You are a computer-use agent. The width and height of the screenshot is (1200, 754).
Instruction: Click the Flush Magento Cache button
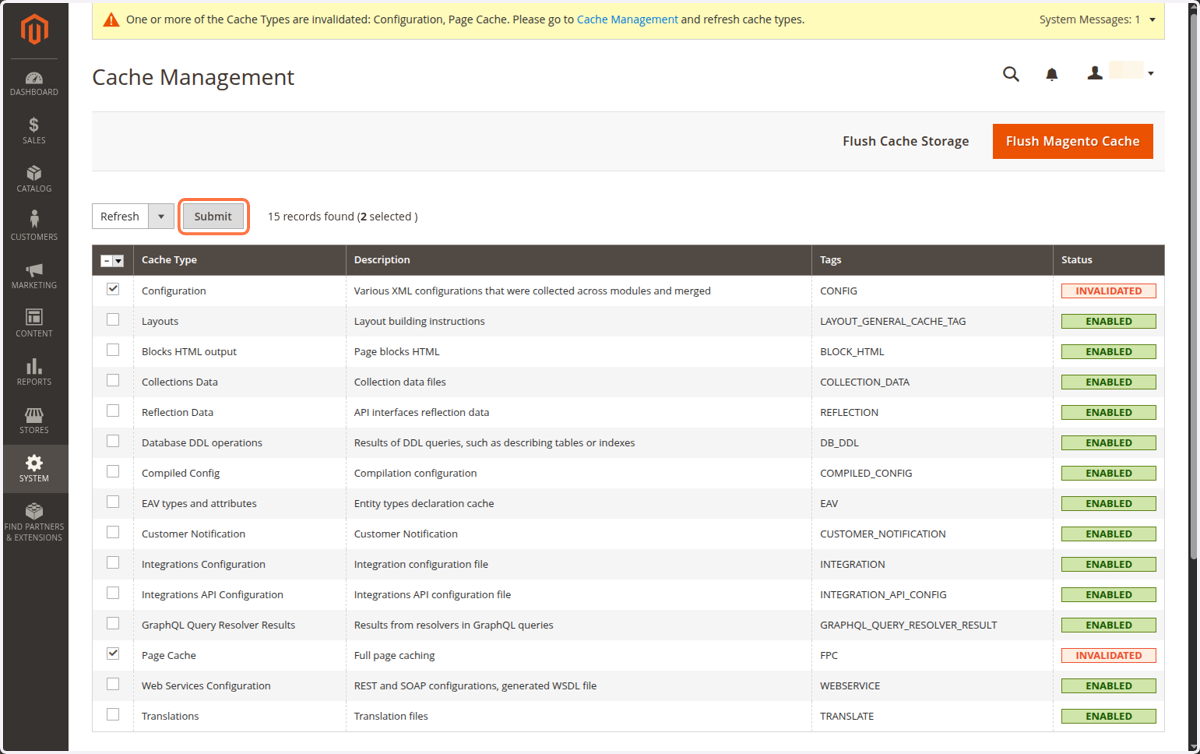point(1072,141)
